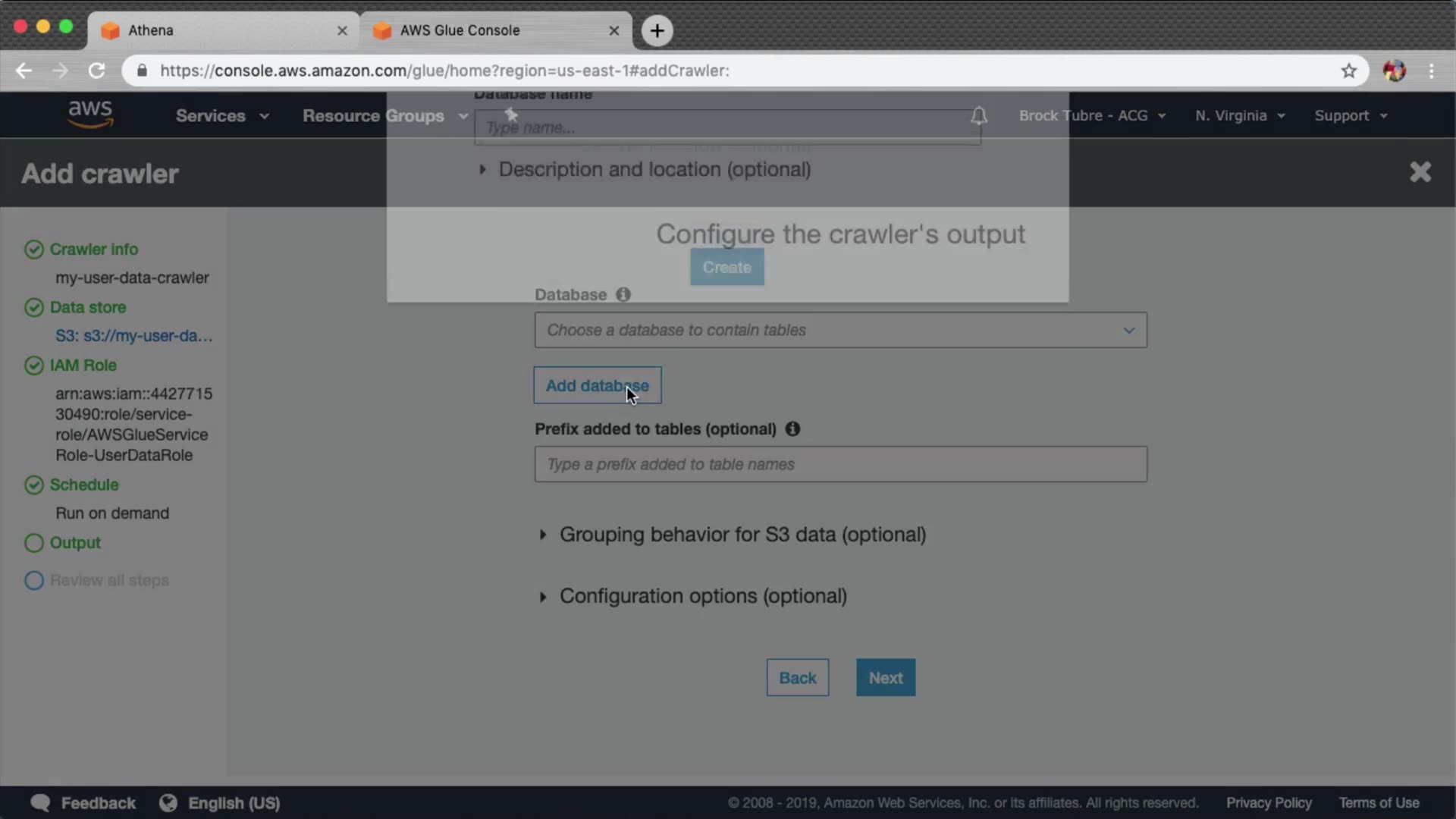Go Back to previous crawler step
The width and height of the screenshot is (1456, 819).
click(x=797, y=678)
